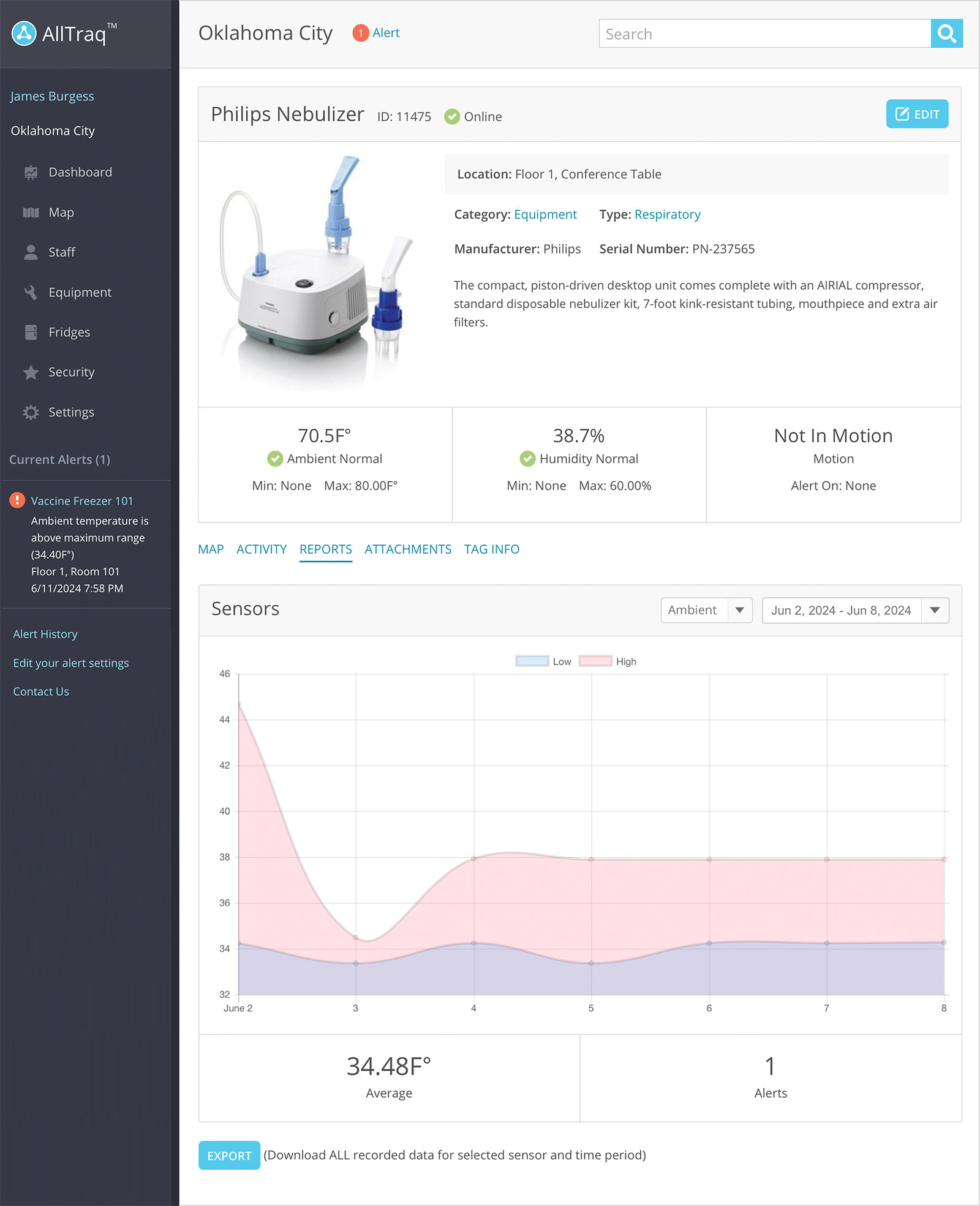Click the pencil icon on Edit button
Image resolution: width=980 pixels, height=1206 pixels.
902,114
